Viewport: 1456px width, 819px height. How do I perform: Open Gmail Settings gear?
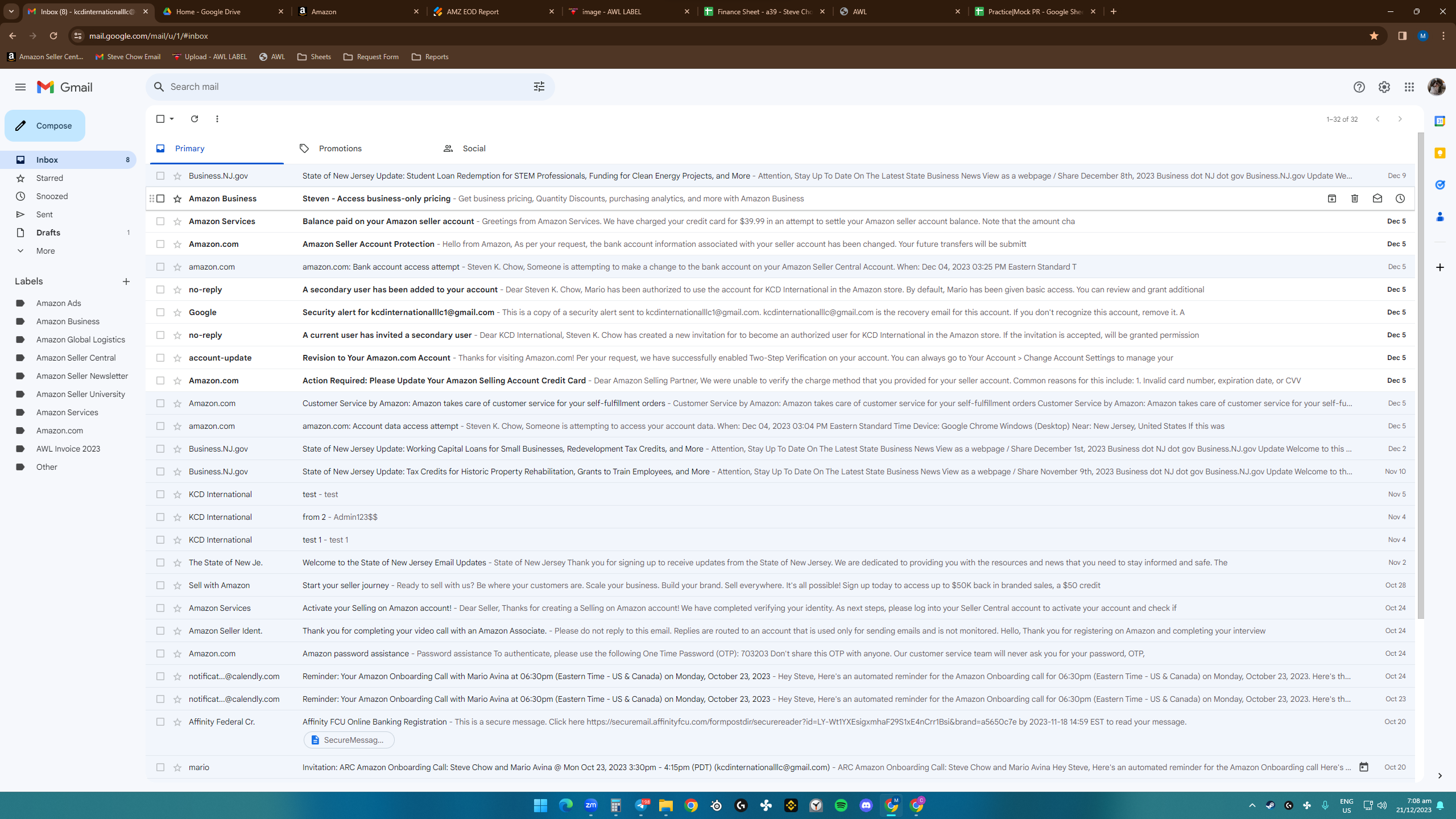tap(1384, 87)
